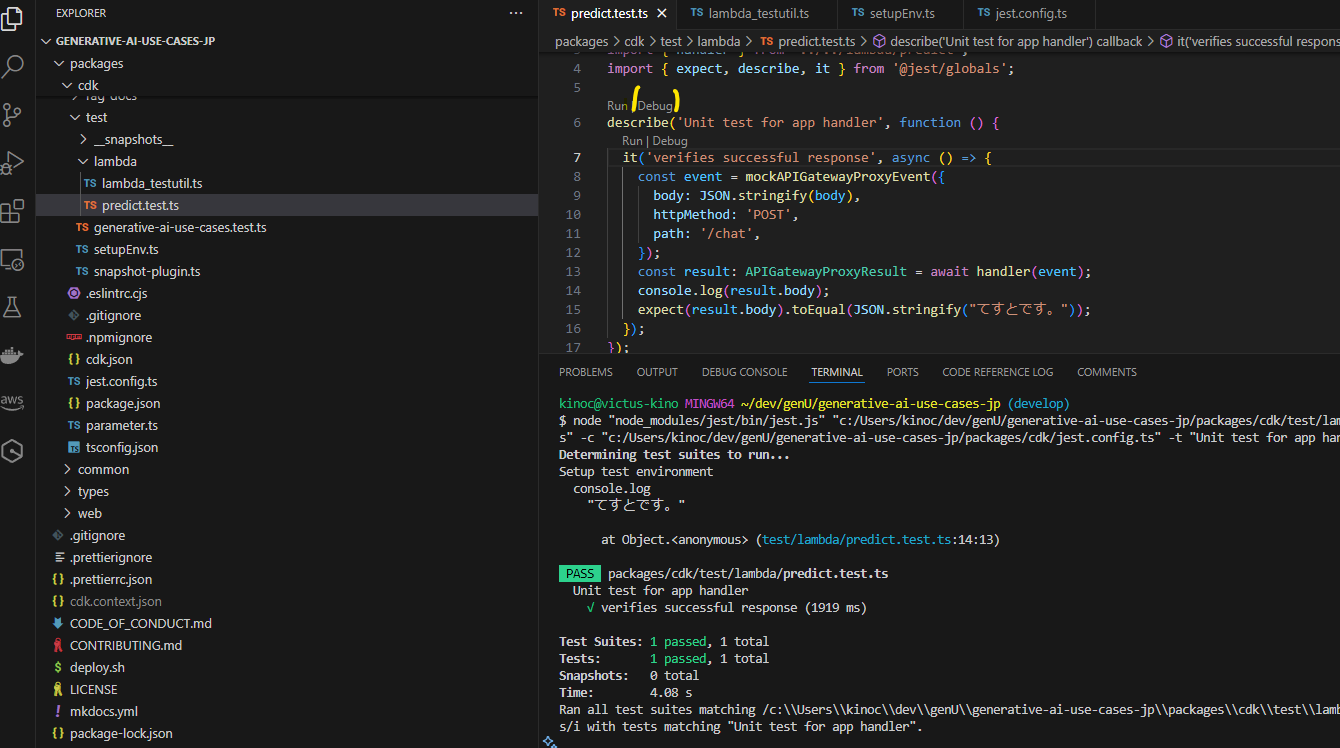Click the yaml icon beside mkdocs.yml
1340x748 pixels.
58,711
